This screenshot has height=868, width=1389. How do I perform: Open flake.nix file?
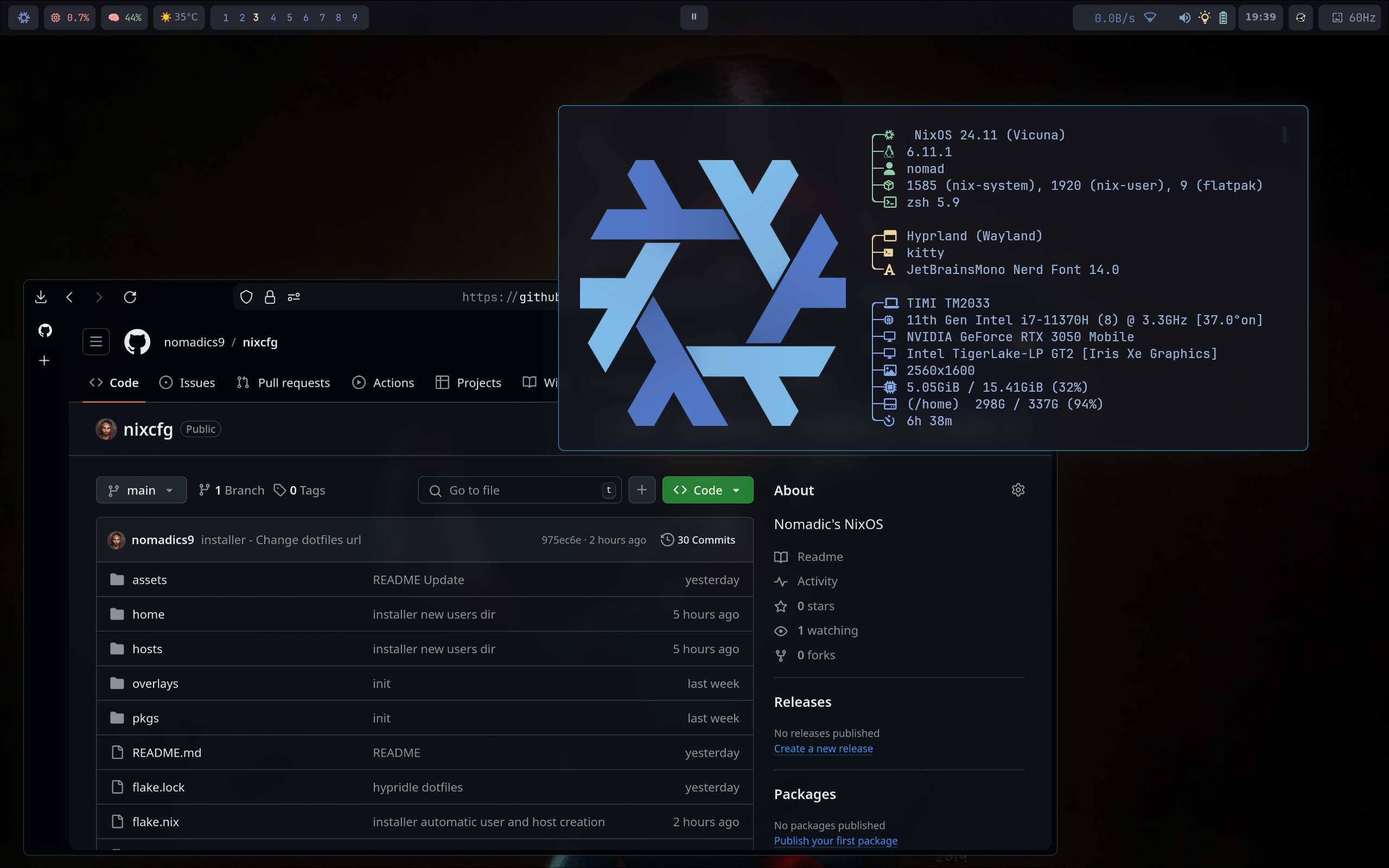tap(156, 821)
